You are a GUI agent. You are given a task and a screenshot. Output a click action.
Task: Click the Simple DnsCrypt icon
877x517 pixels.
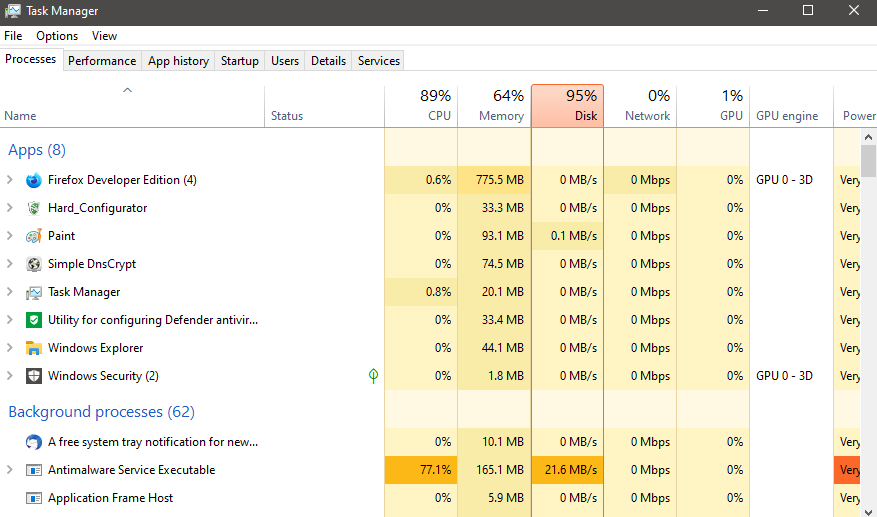(34, 264)
